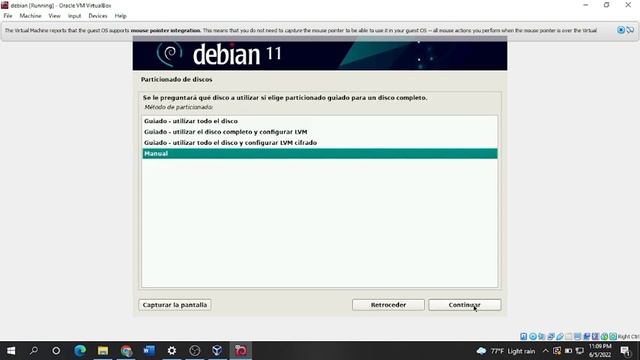640x360 pixels.
Task: Dismiss the mouse integration notification
Action: pyautogui.click(x=621, y=30)
